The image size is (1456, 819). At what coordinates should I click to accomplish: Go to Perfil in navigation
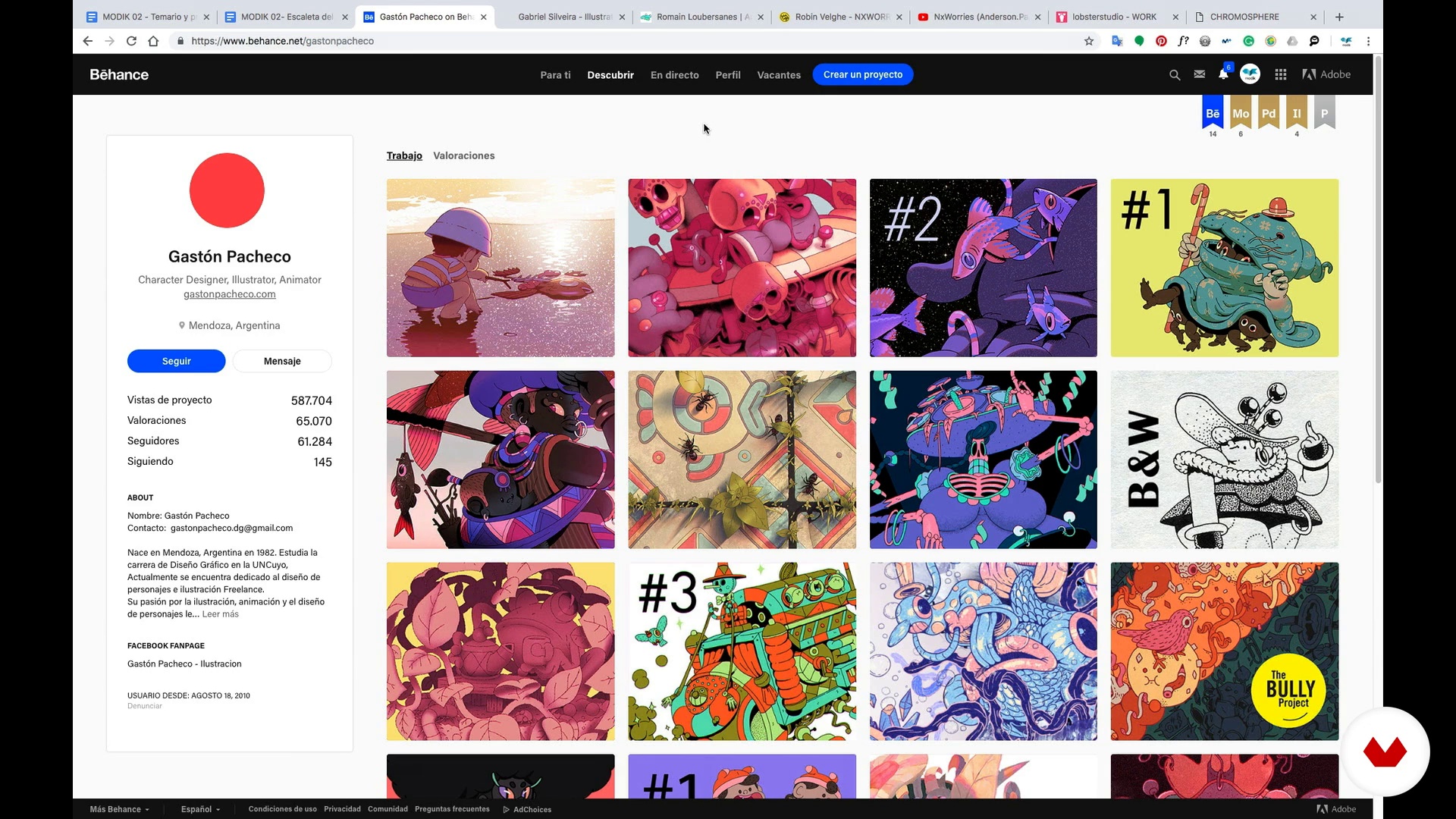click(728, 75)
